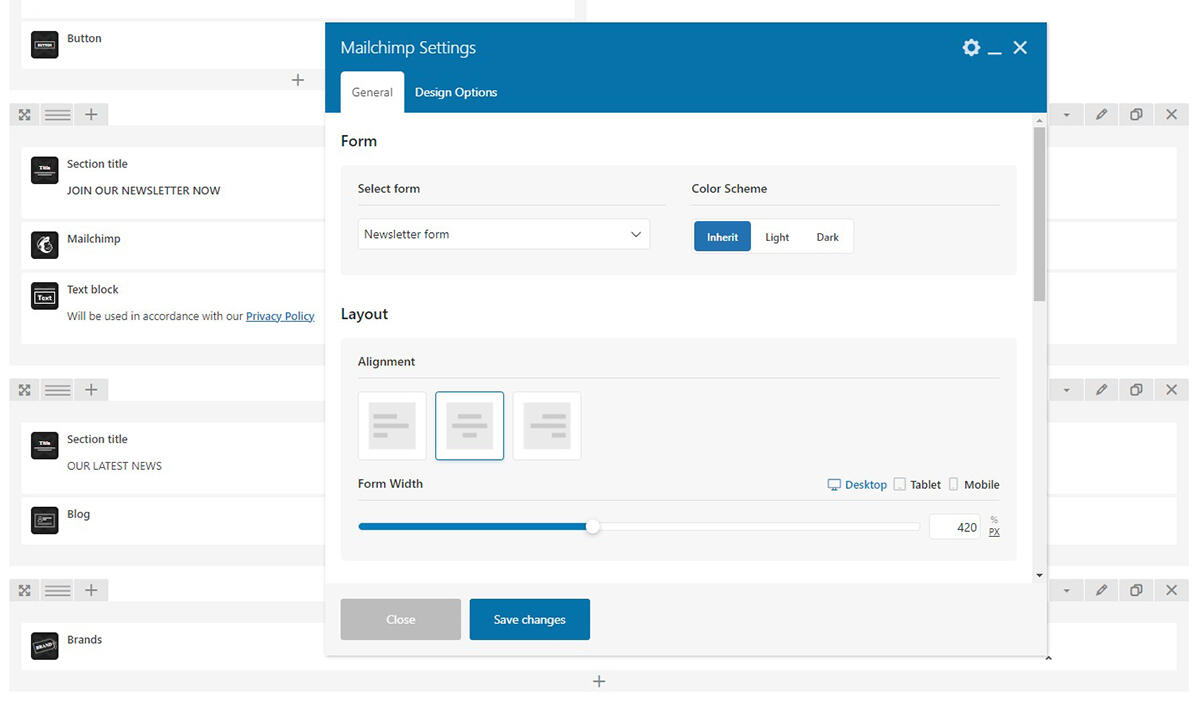Click the add row plus below Brands

tap(599, 681)
